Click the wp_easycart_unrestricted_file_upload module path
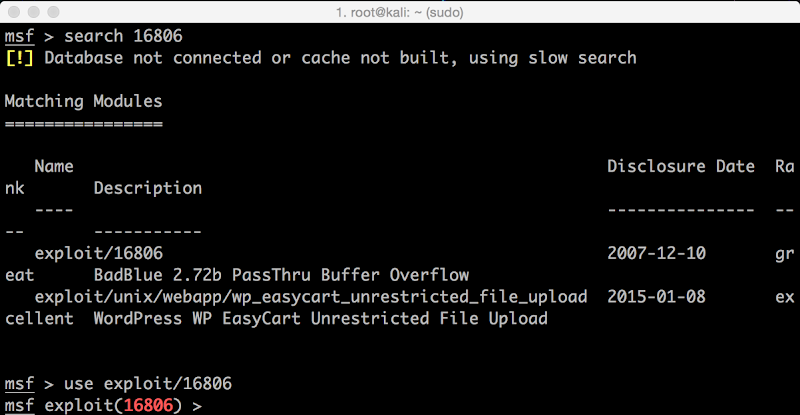Viewport: 800px width, 415px height. (311, 297)
